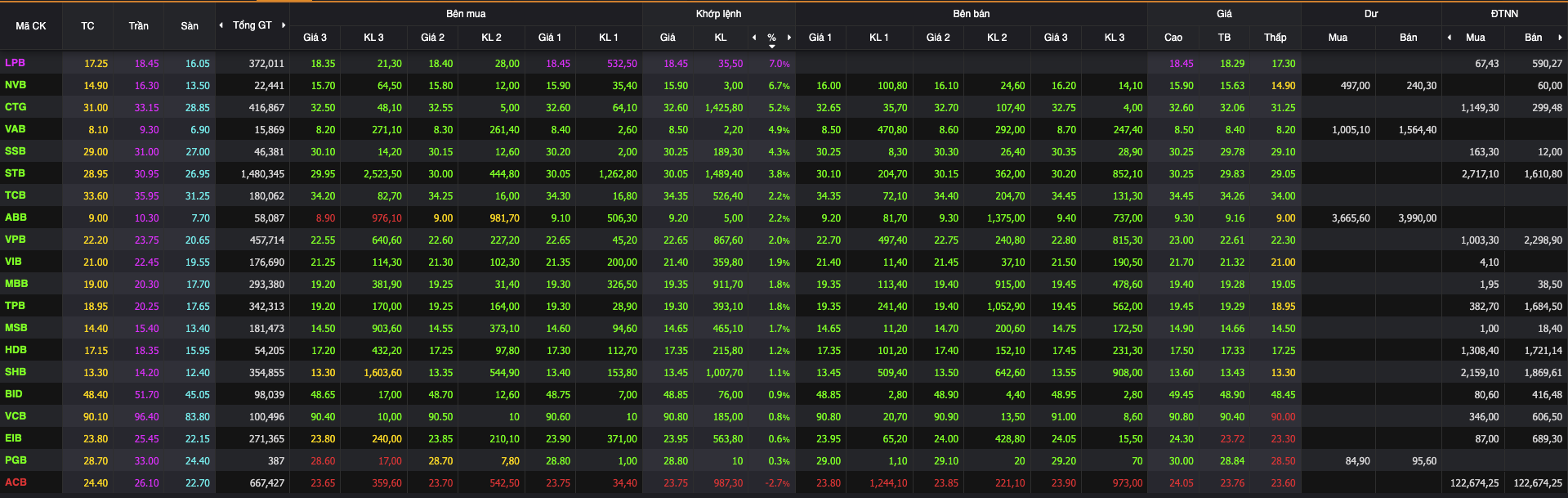This screenshot has height=498, width=1568.
Task: Click VAB sell surplus 1,564,40
Action: [1417, 130]
